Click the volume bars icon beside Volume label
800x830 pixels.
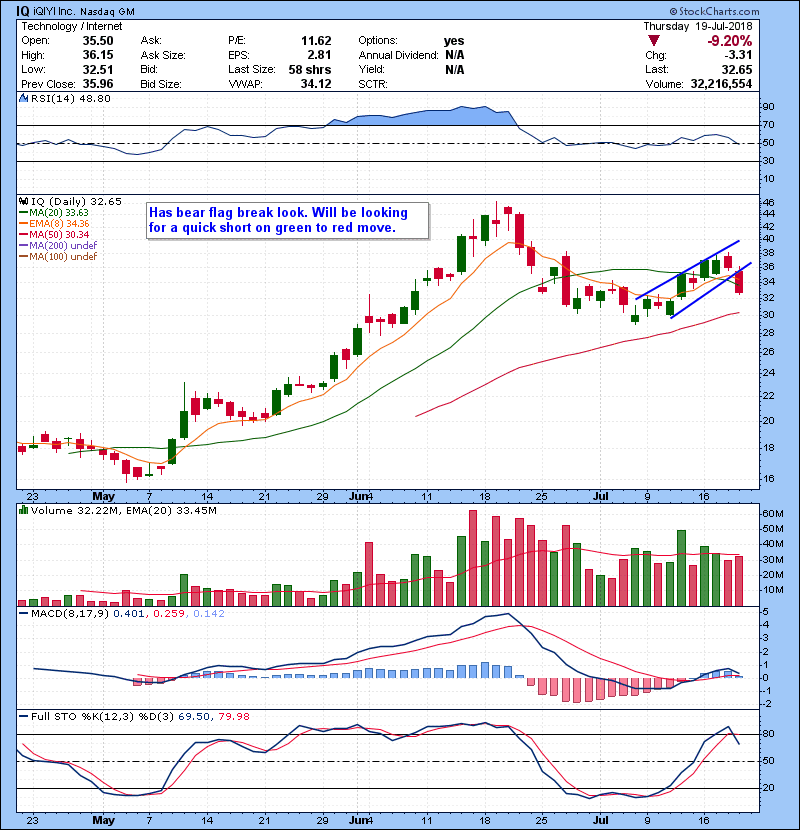click(23, 510)
